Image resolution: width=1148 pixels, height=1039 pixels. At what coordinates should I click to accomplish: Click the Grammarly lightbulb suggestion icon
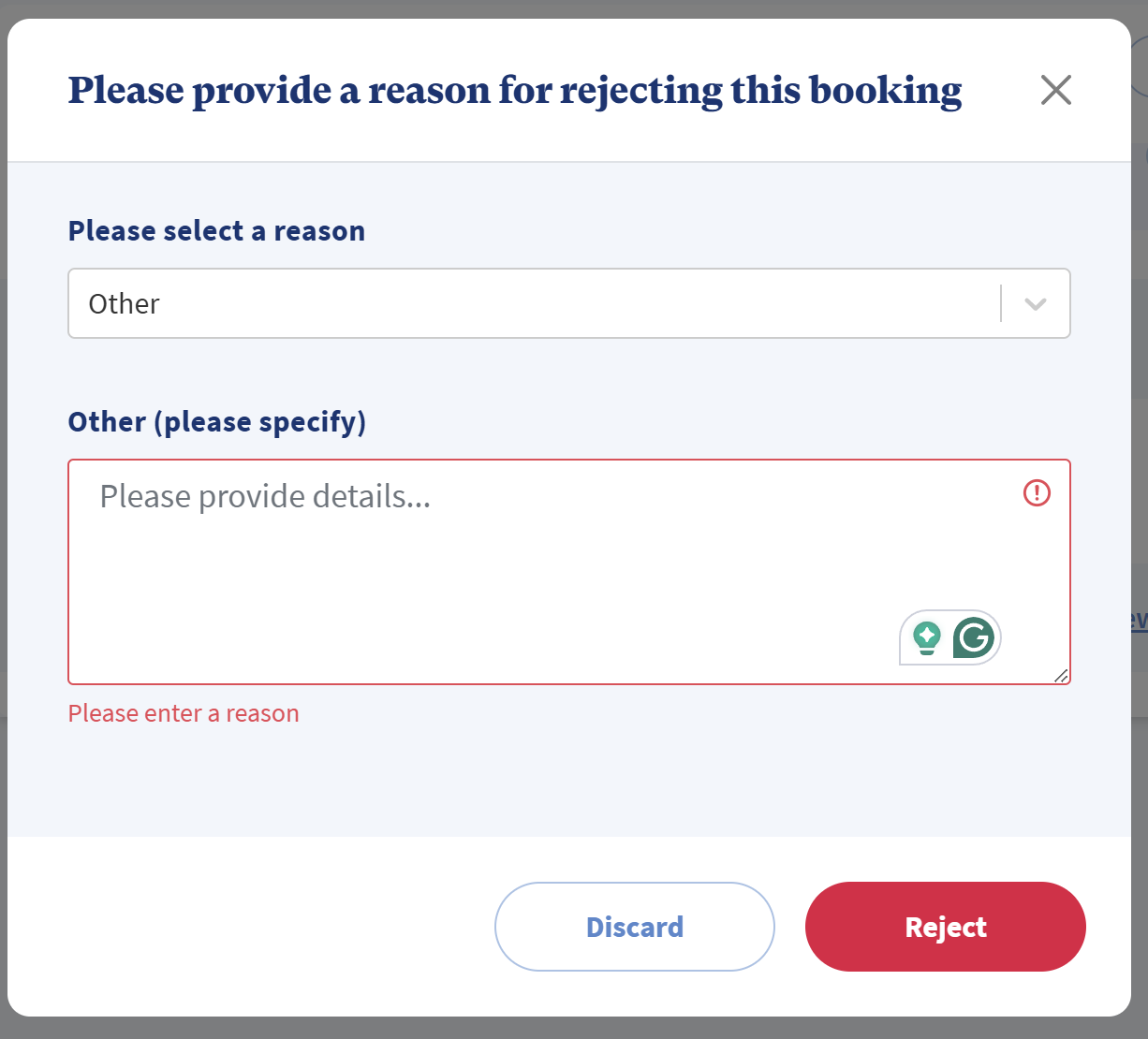(927, 637)
